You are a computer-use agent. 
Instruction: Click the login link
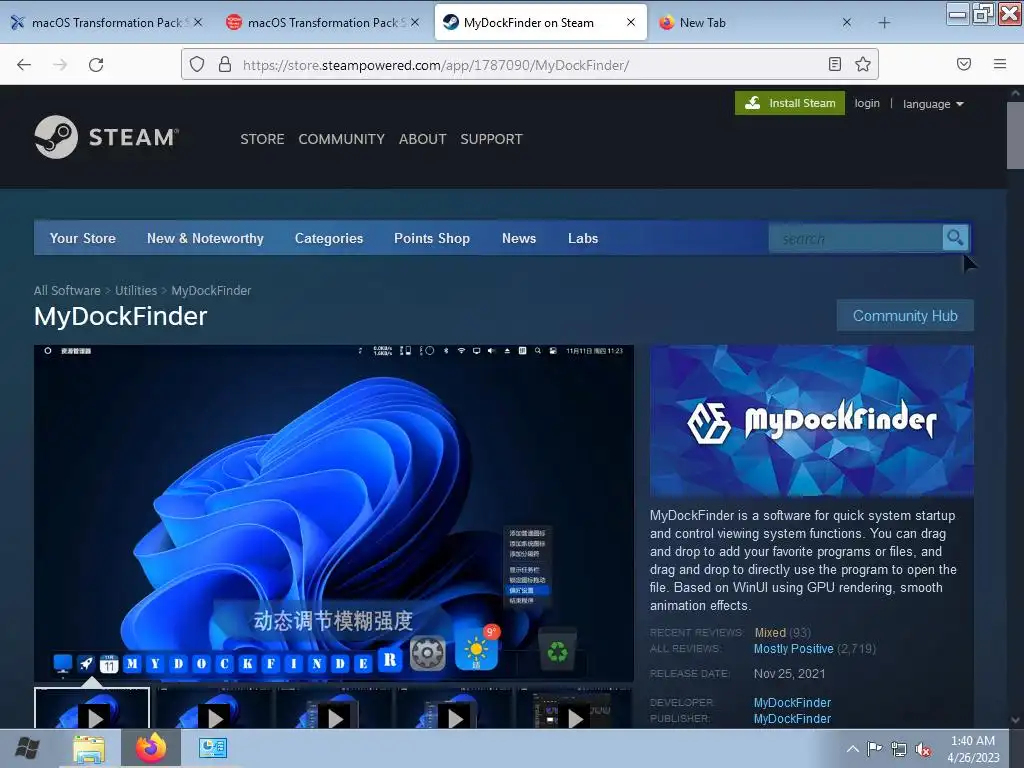(x=867, y=103)
